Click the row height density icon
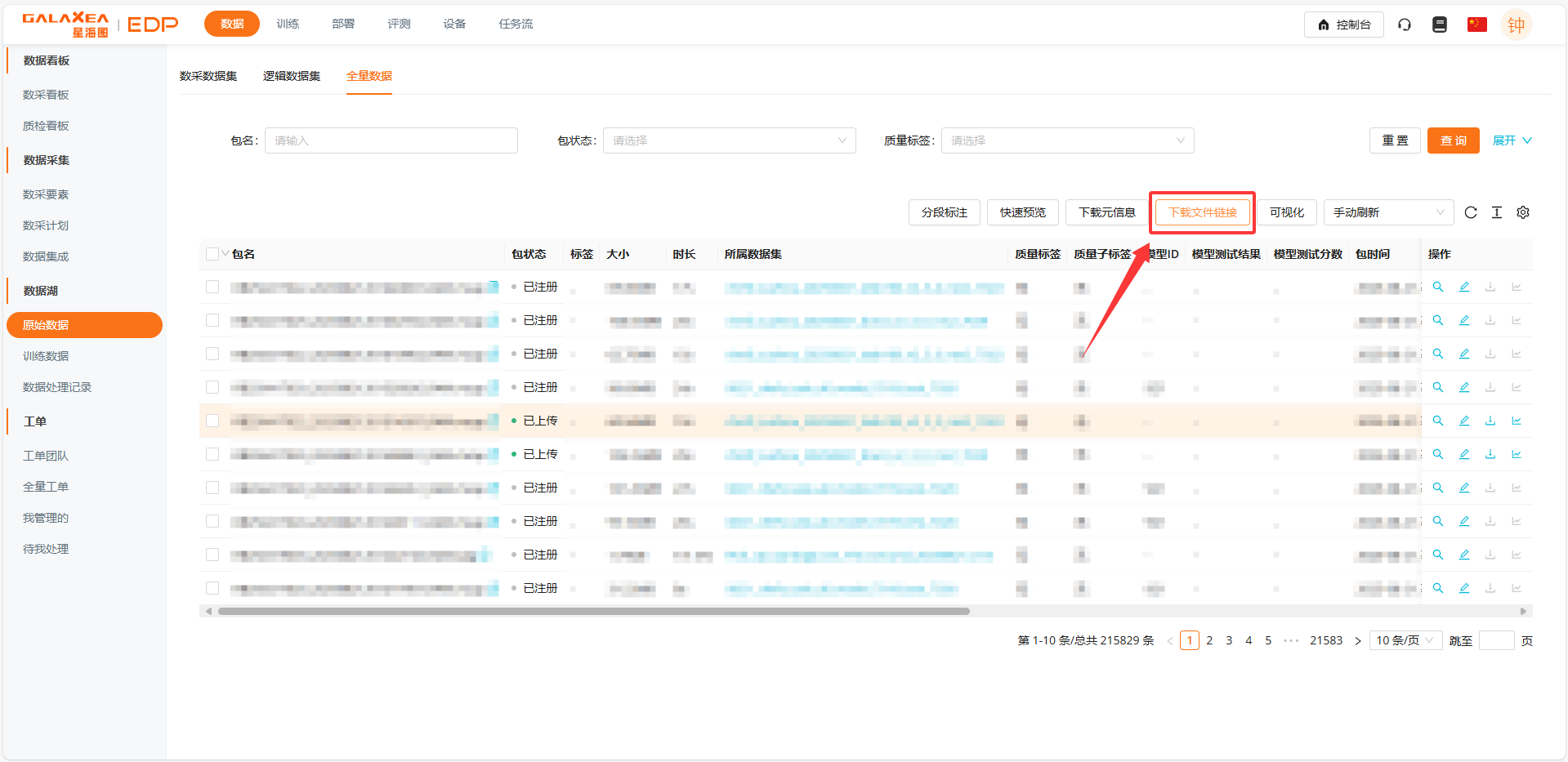Viewport: 1568px width, 762px height. tap(1496, 212)
